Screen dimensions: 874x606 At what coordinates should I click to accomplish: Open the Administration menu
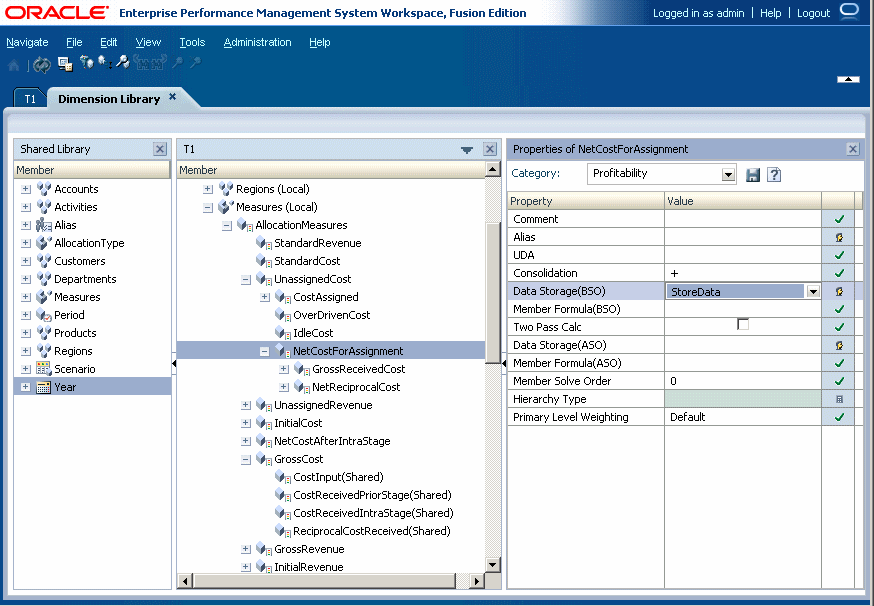(258, 42)
